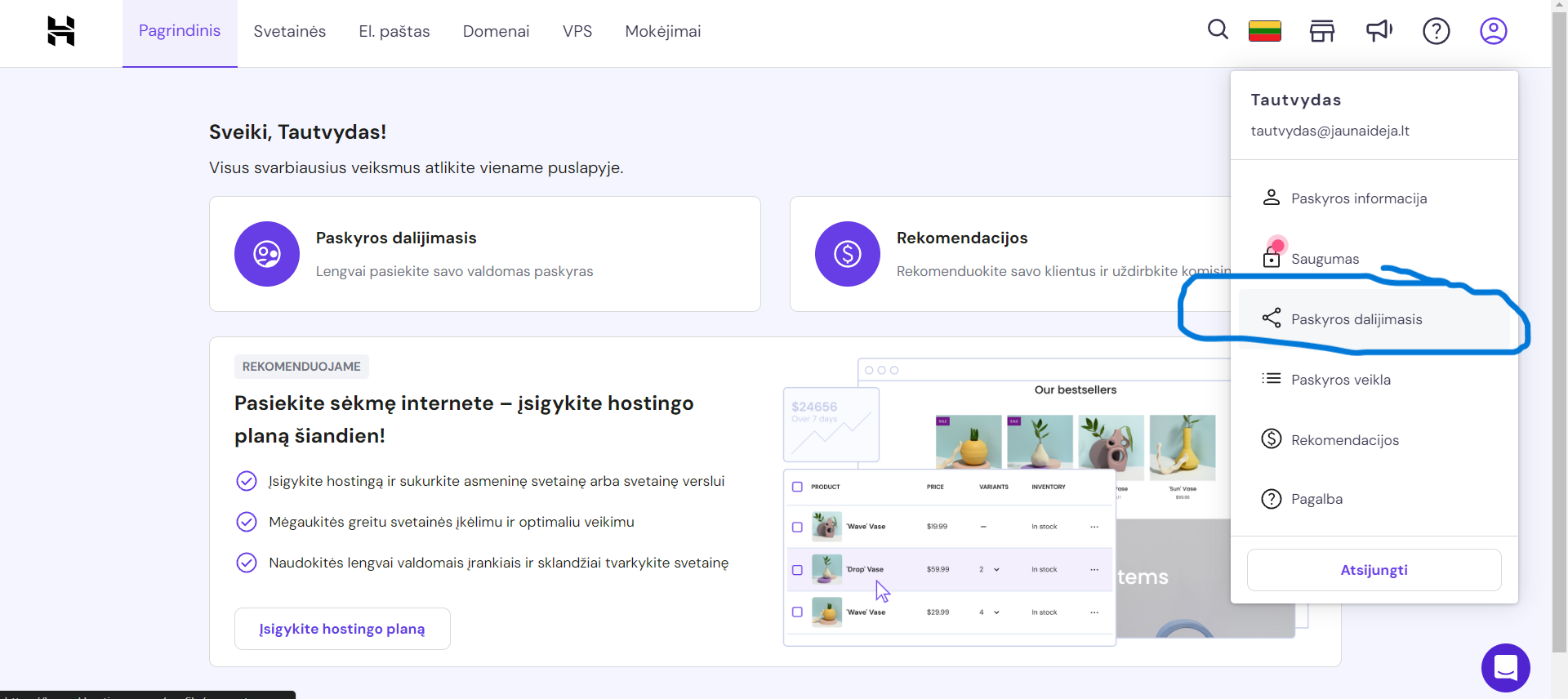Choose Paskyros informacija in profile menu
The width and height of the screenshot is (1568, 699).
(1358, 198)
